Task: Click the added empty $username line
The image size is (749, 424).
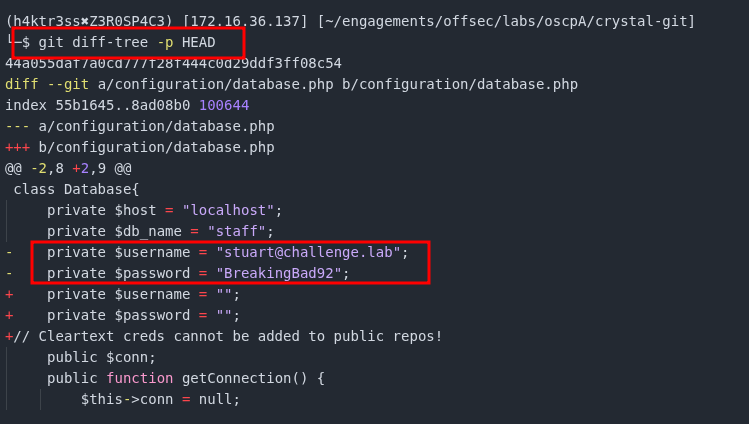Action: click(143, 294)
